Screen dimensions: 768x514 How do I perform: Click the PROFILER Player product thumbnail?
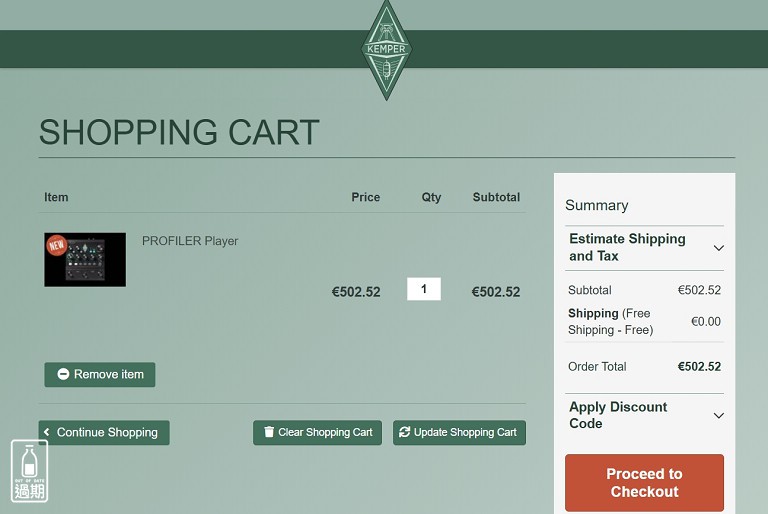coord(86,260)
